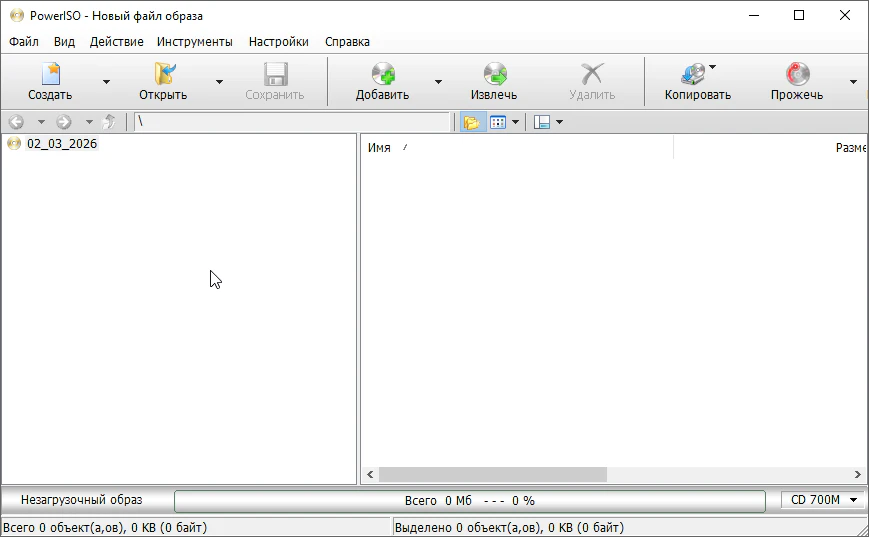
Task: Click the Добавить (Add) disc icon
Action: (383, 75)
